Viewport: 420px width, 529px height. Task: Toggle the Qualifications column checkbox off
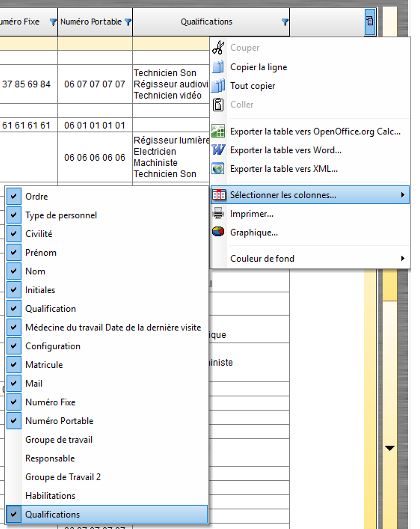(x=13, y=514)
